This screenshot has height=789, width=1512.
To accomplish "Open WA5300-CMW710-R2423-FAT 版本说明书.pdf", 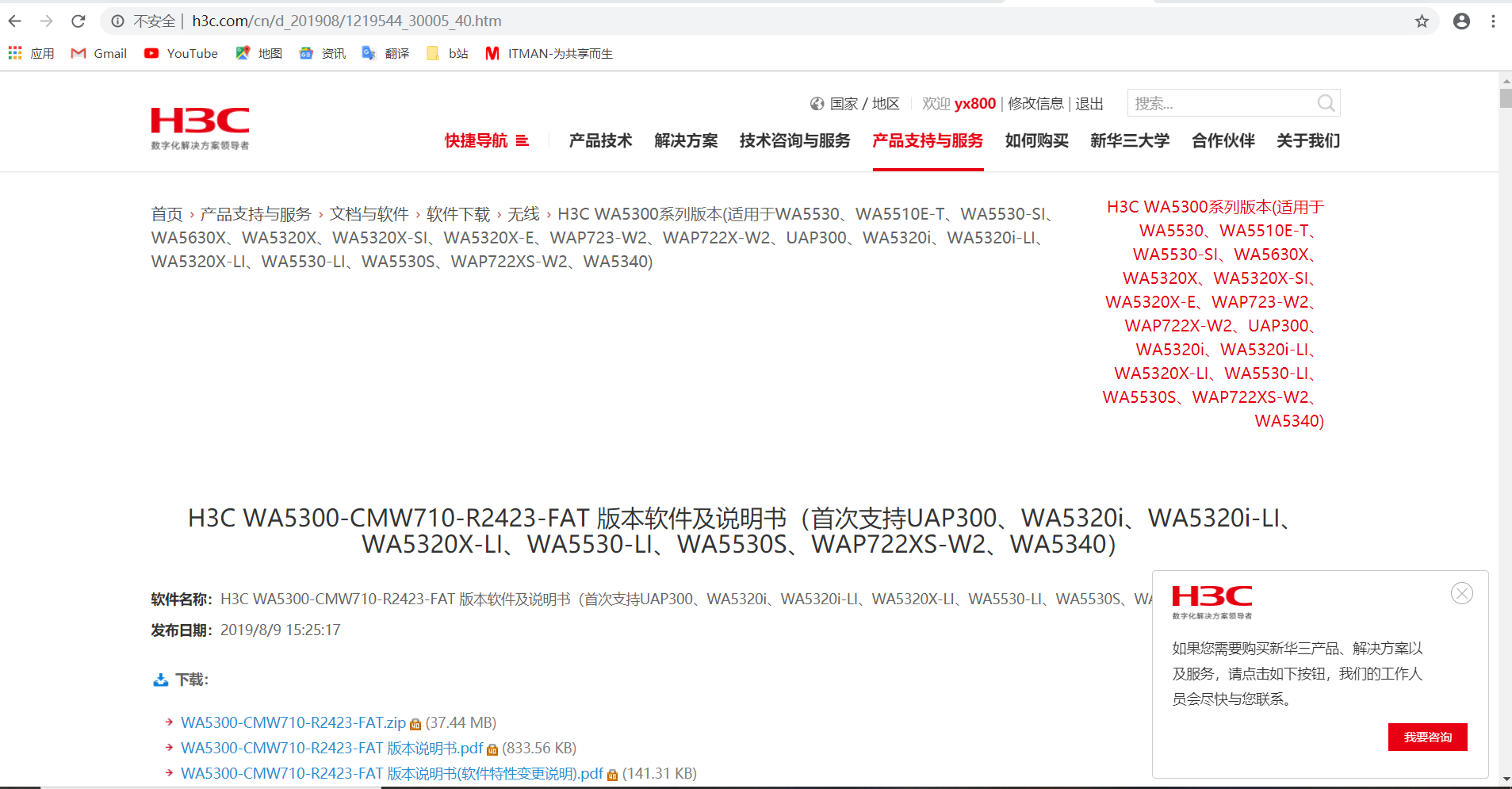I will coord(331,748).
